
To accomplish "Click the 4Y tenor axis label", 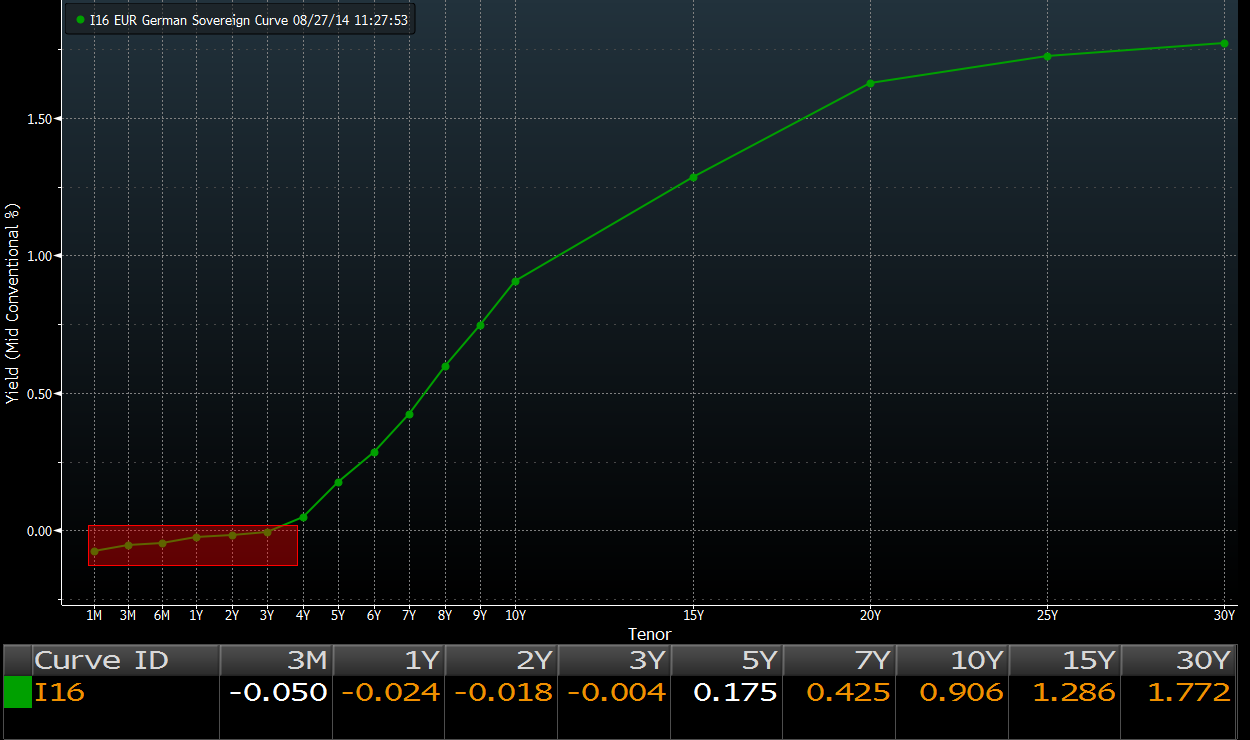I will tap(303, 615).
